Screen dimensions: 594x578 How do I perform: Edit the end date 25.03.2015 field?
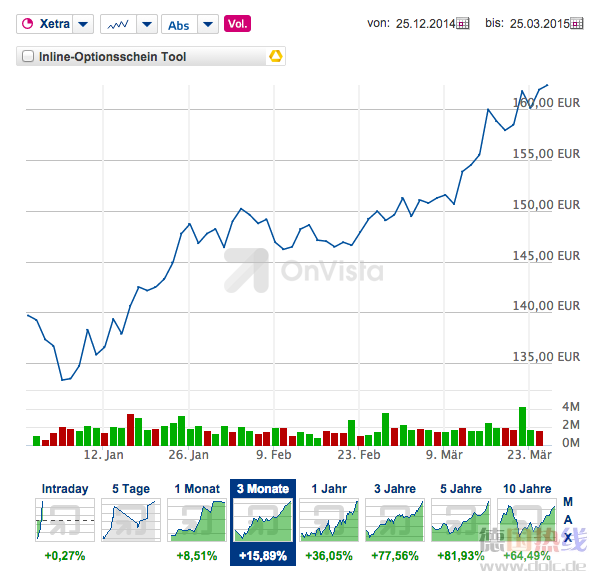click(x=539, y=24)
